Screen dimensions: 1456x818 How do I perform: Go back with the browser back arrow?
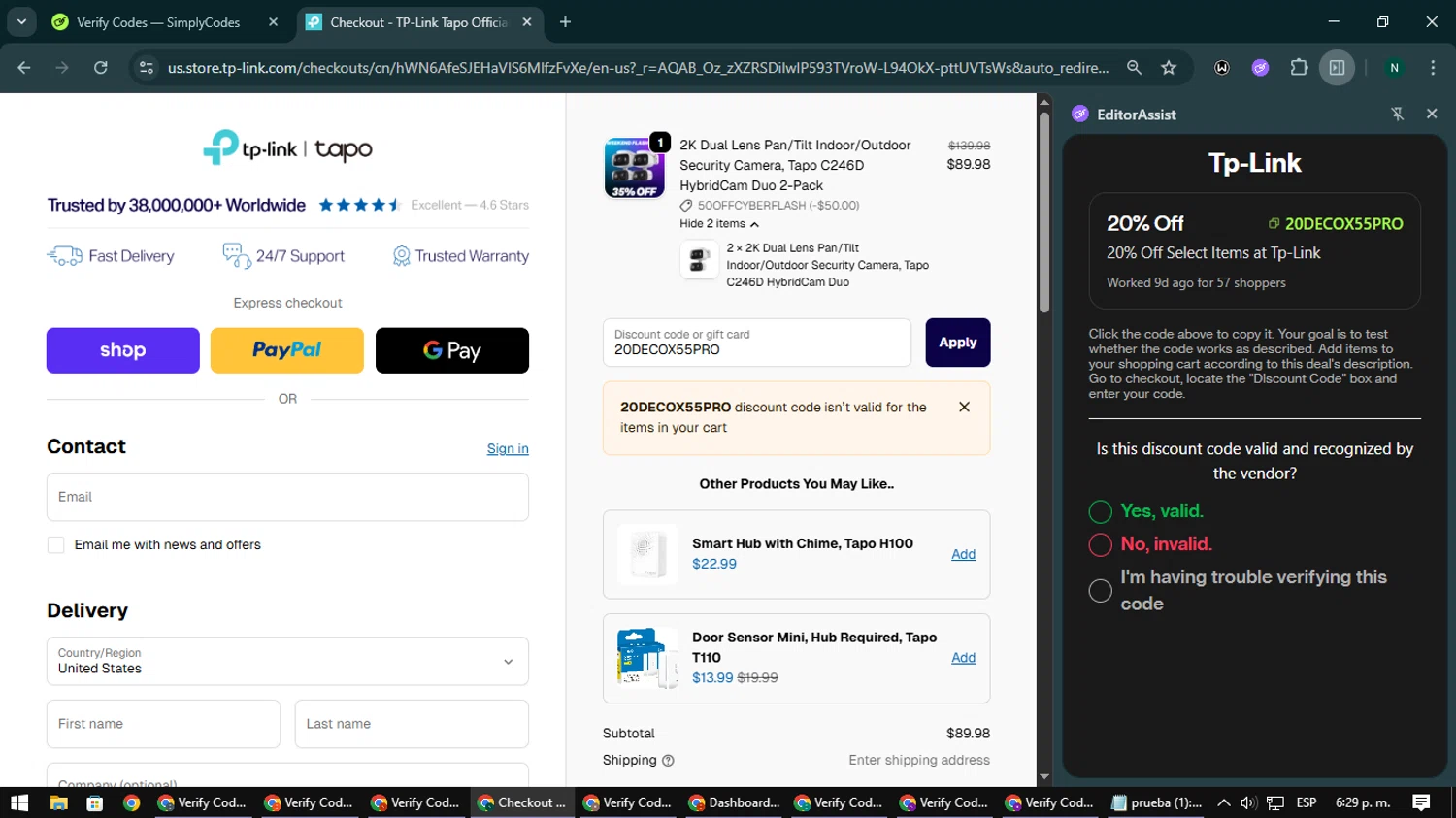pyautogui.click(x=24, y=67)
